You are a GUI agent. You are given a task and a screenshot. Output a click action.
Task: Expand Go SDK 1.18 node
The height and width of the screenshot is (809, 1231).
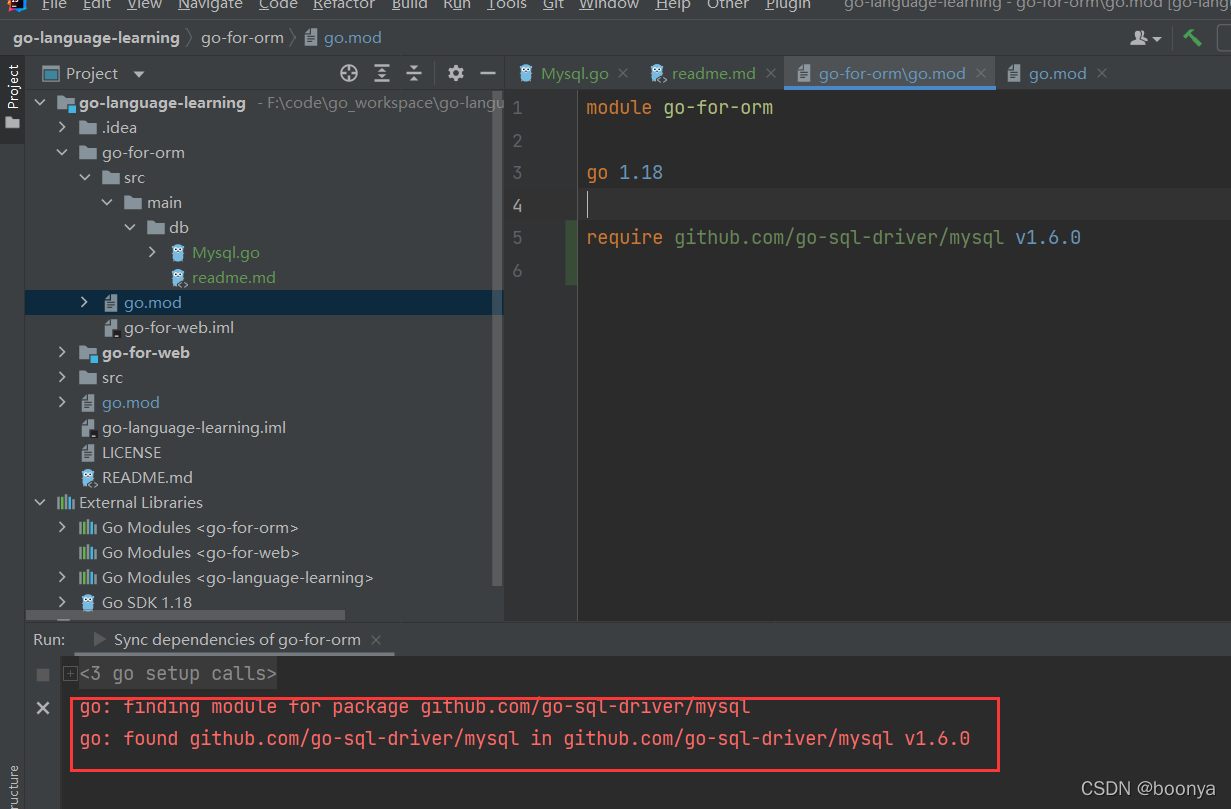62,603
